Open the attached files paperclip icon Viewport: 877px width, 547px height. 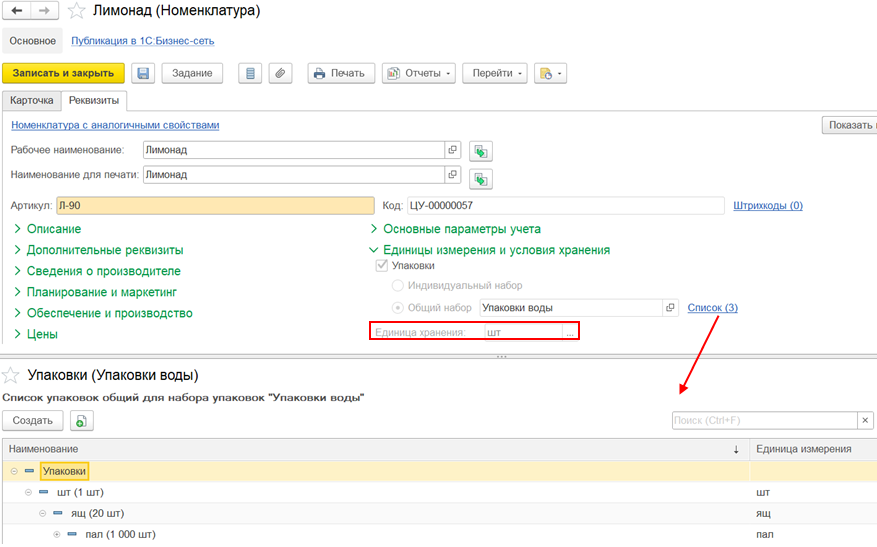[280, 73]
